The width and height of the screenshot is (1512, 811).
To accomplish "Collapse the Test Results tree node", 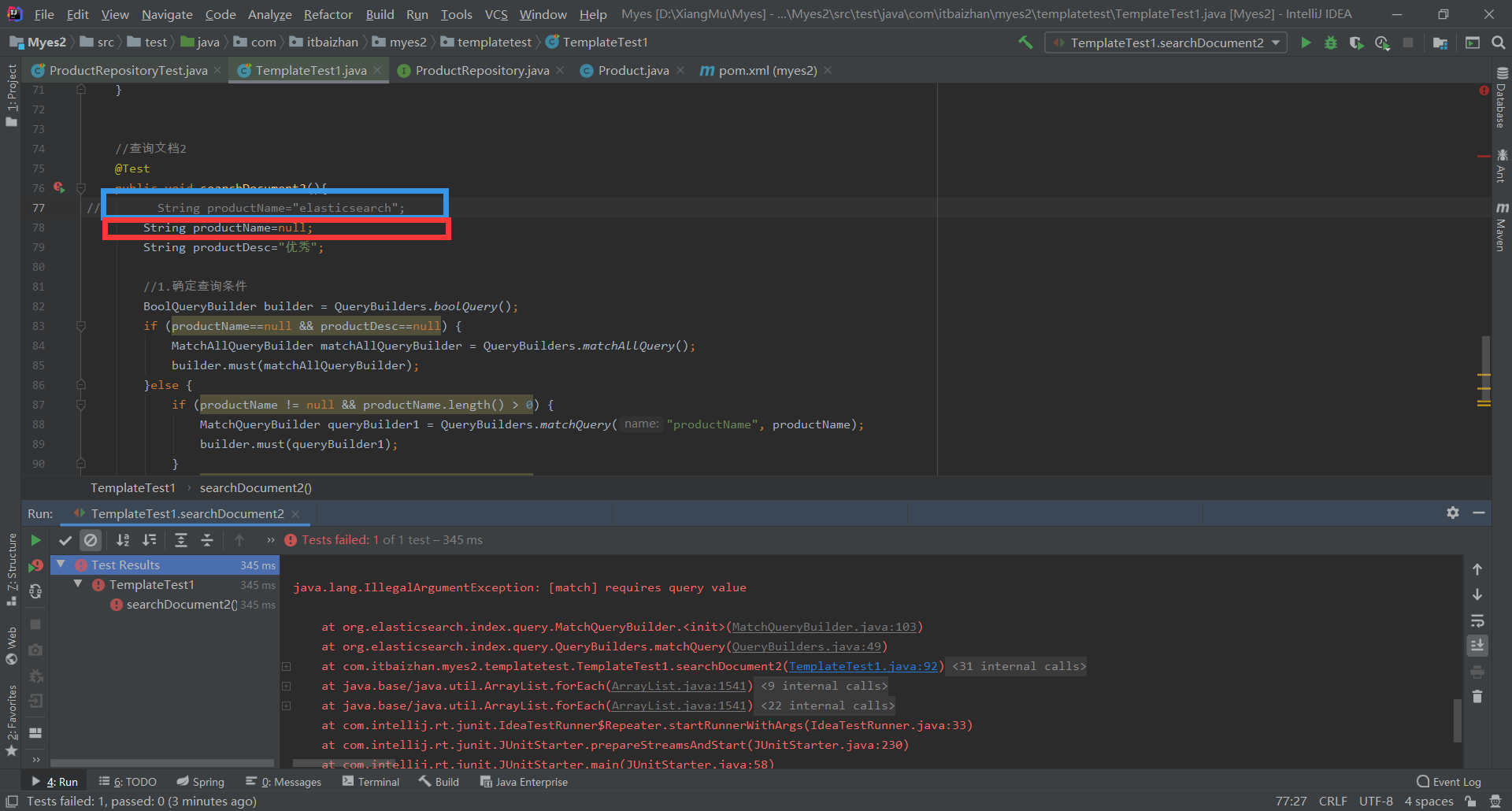I will click(61, 565).
